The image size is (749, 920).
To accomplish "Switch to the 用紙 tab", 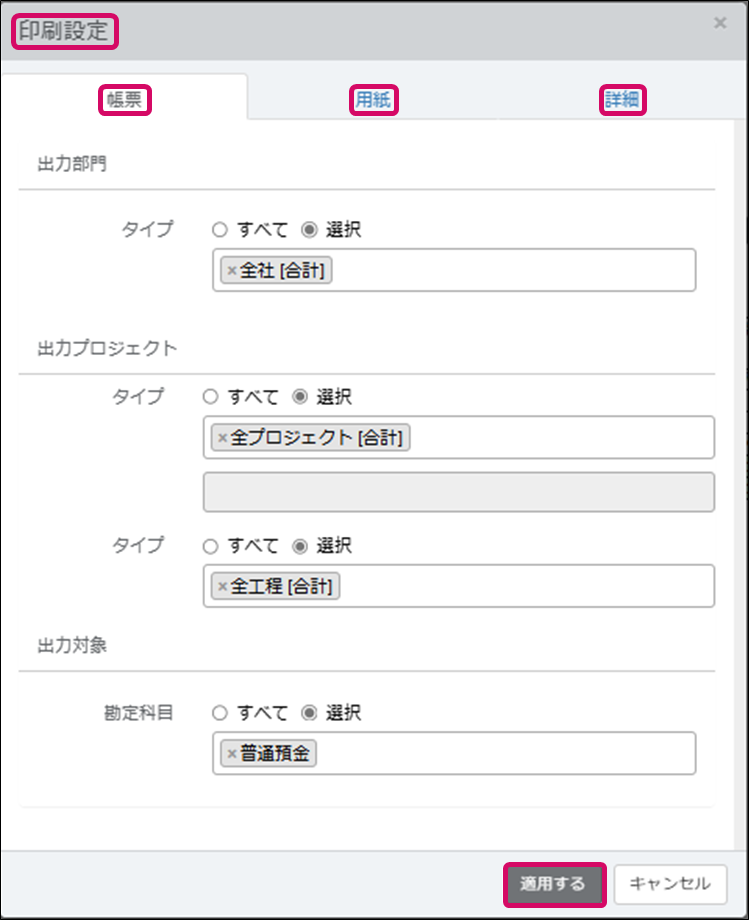I will click(x=374, y=100).
